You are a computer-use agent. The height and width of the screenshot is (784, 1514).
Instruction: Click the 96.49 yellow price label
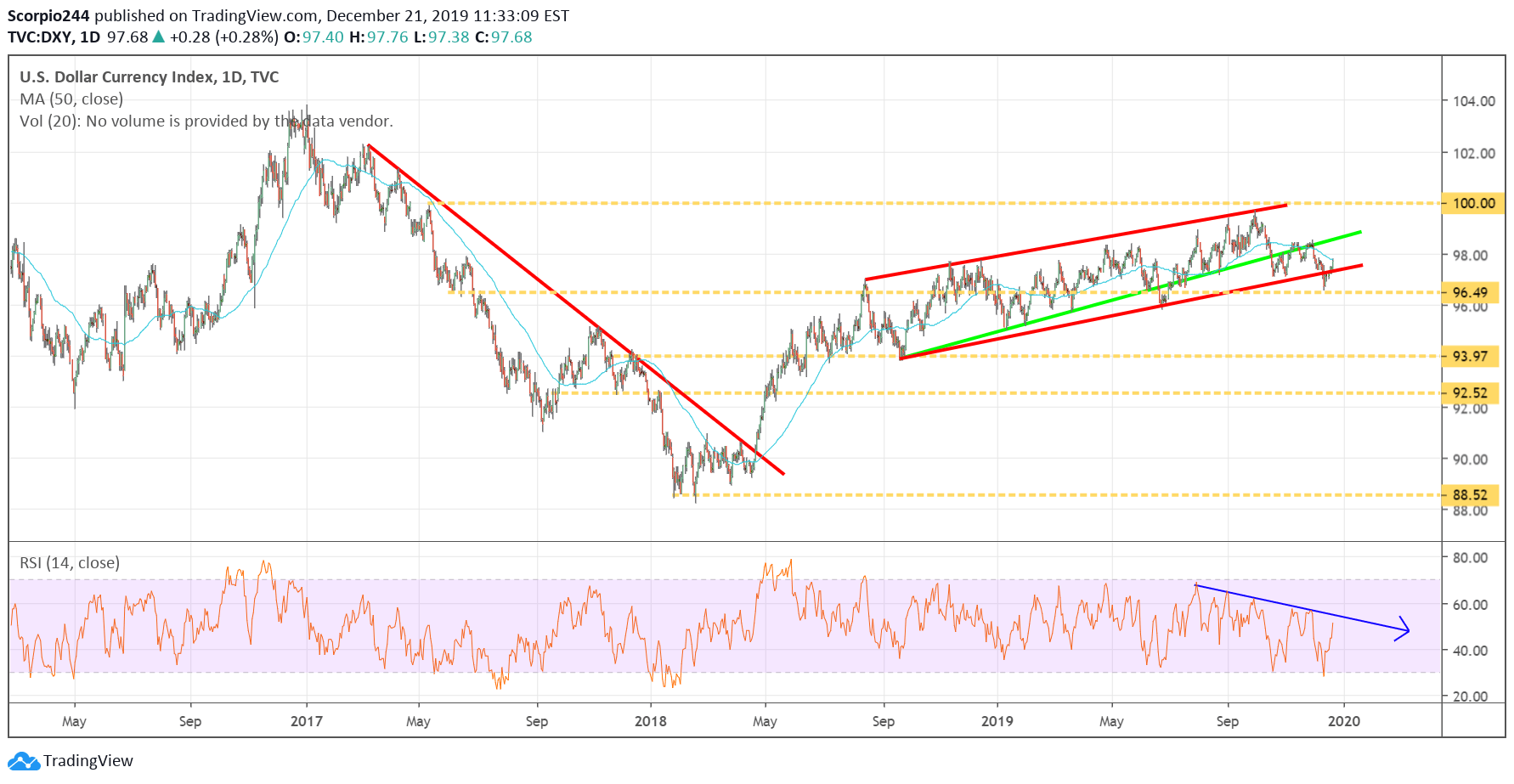(1471, 293)
